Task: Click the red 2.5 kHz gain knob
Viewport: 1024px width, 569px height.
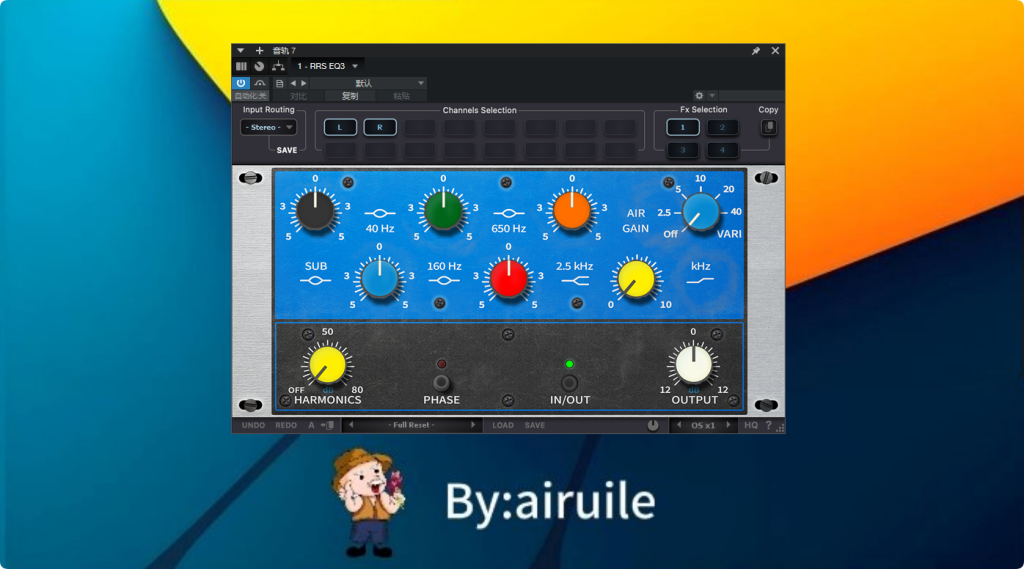Action: click(x=509, y=278)
